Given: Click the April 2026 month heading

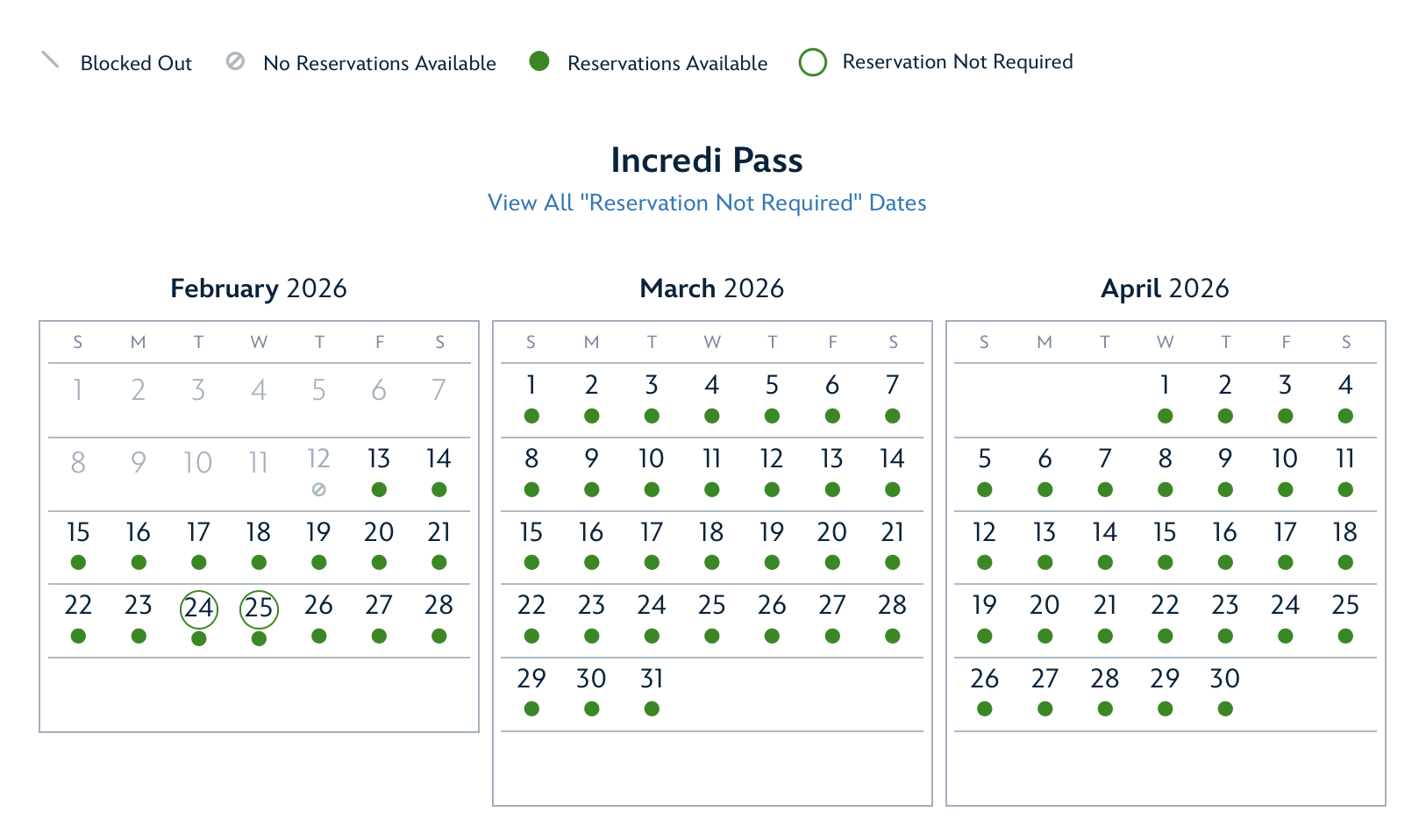Looking at the screenshot, I should pyautogui.click(x=1165, y=288).
